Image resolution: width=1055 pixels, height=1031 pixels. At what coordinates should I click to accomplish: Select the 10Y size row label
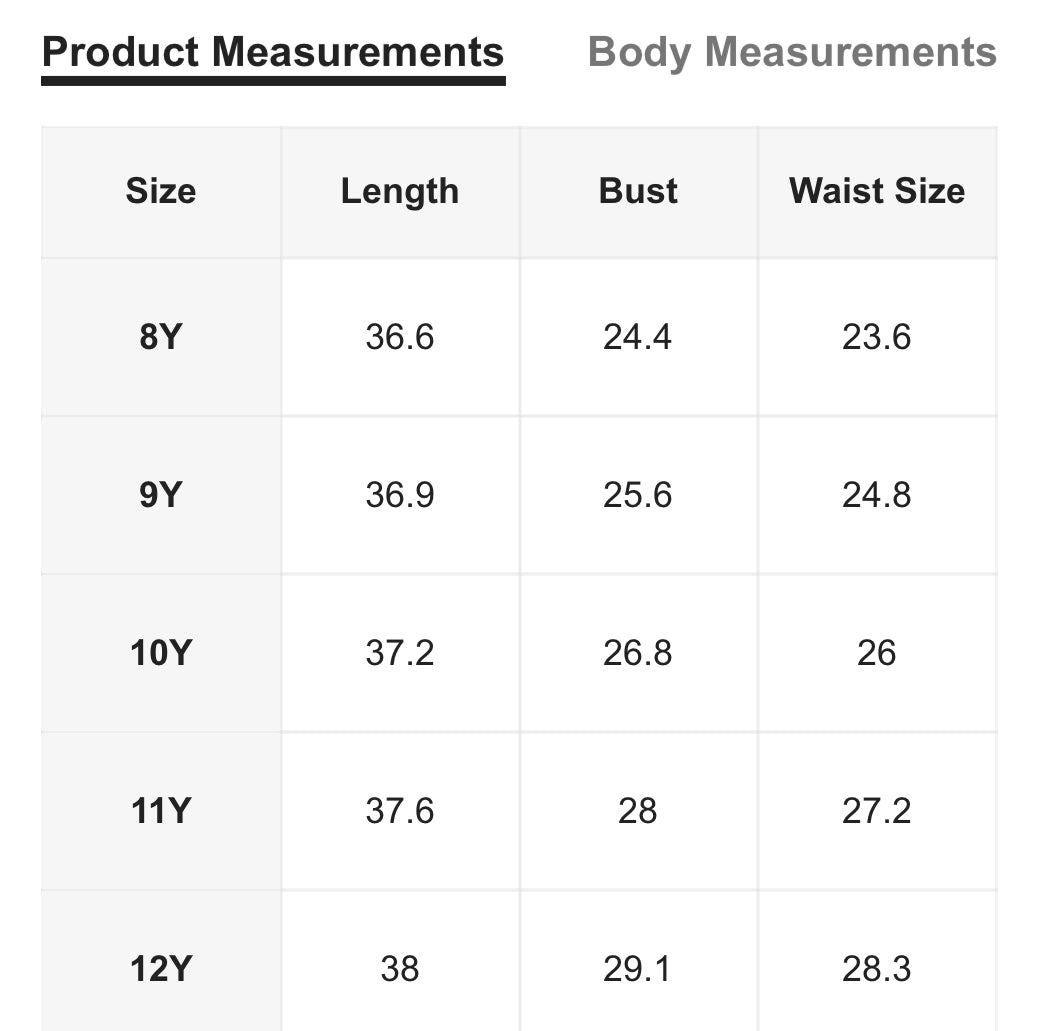coord(160,653)
